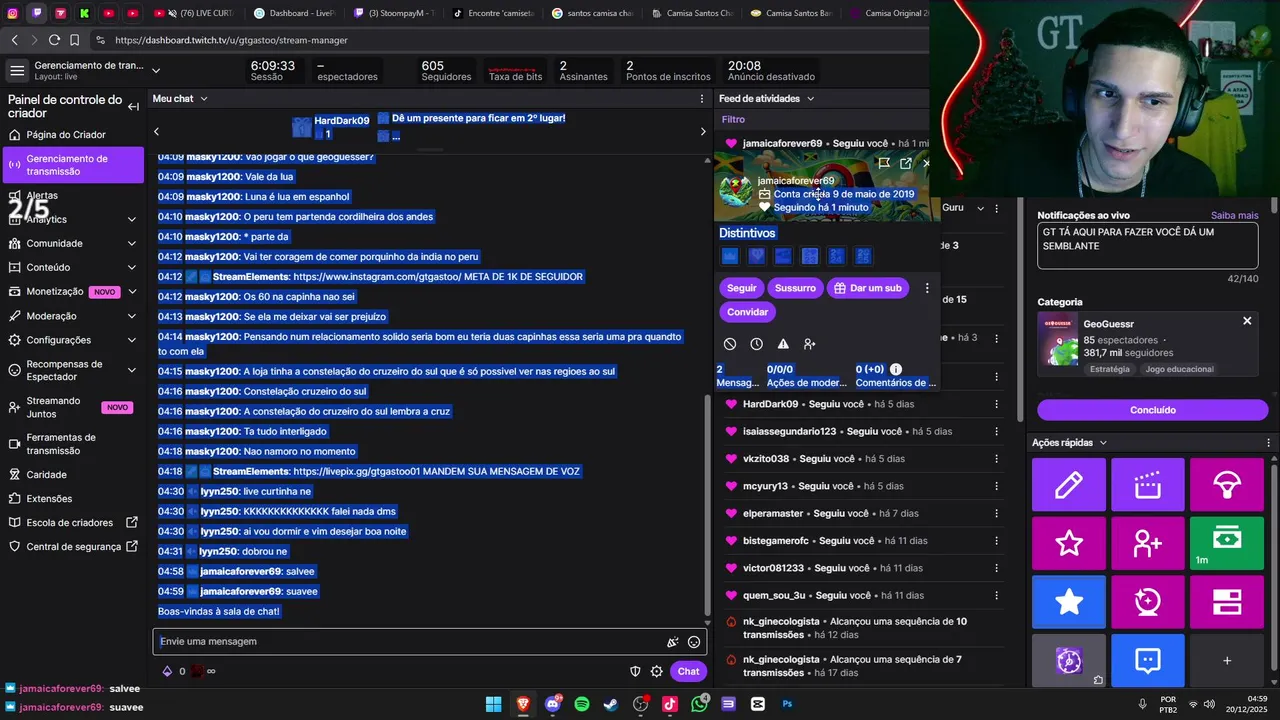This screenshot has width=1280, height=720.
Task: Close the jamaicaforever69 user card
Action: point(925,163)
